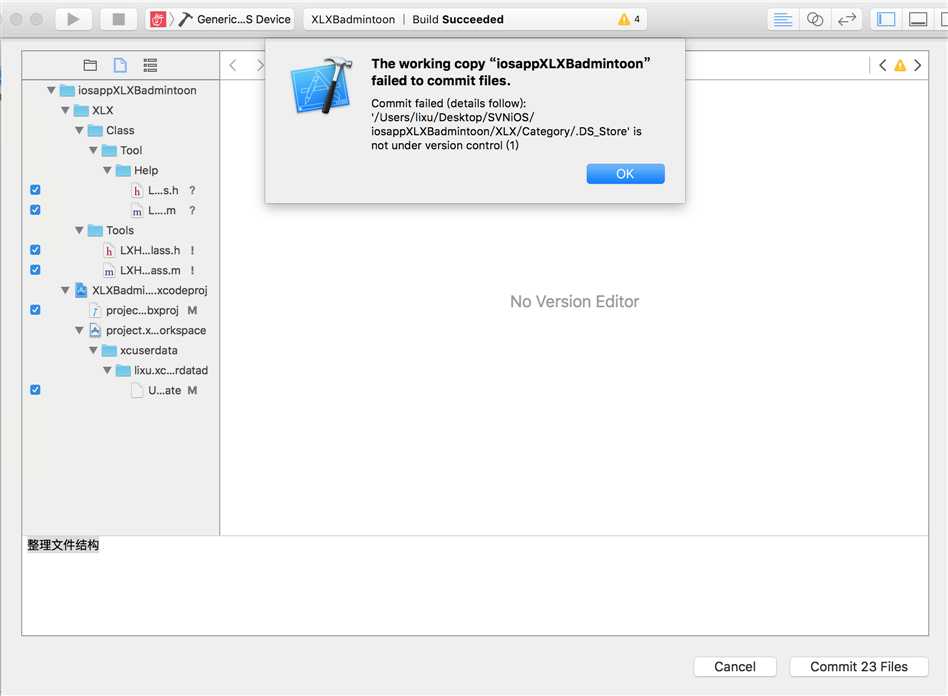This screenshot has height=696, width=948.
Task: Collapse the xcuserdata folder
Action: [x=93, y=350]
